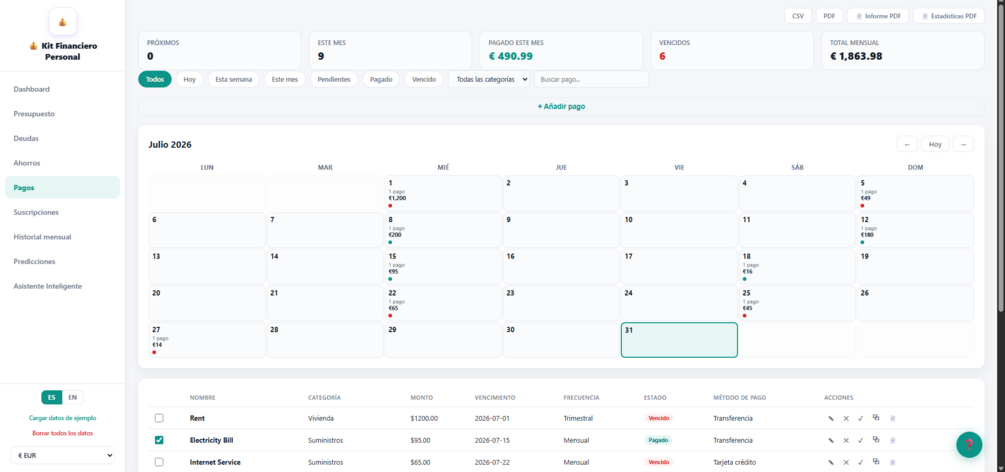Viewport: 1005px width, 472px height.
Task: Delete the Electricity Bill payment via X icon
Action: [x=846, y=441]
